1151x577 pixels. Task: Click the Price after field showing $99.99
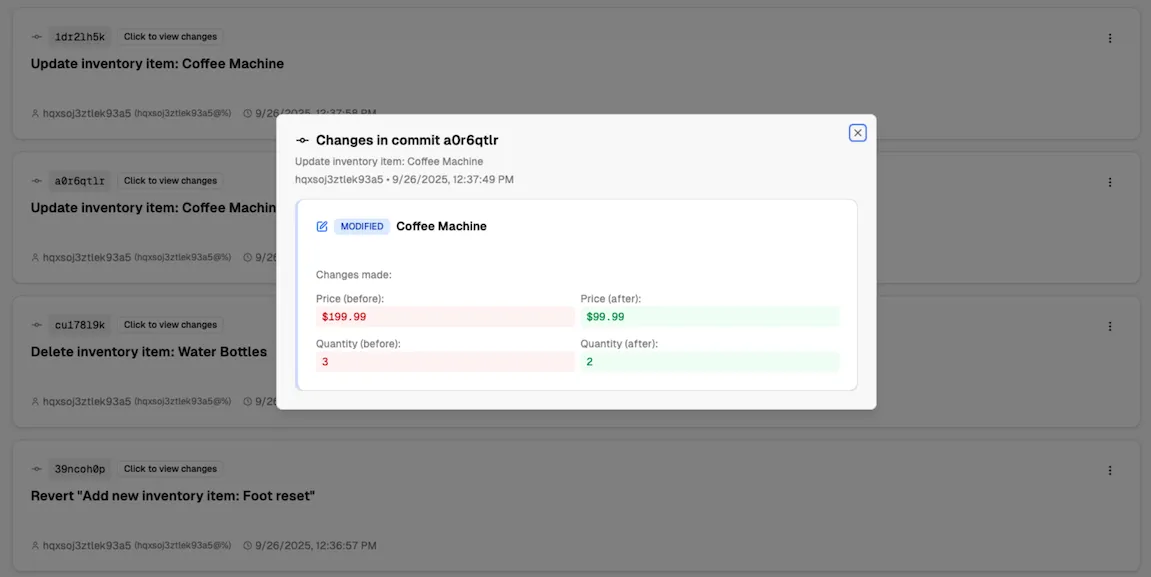710,316
